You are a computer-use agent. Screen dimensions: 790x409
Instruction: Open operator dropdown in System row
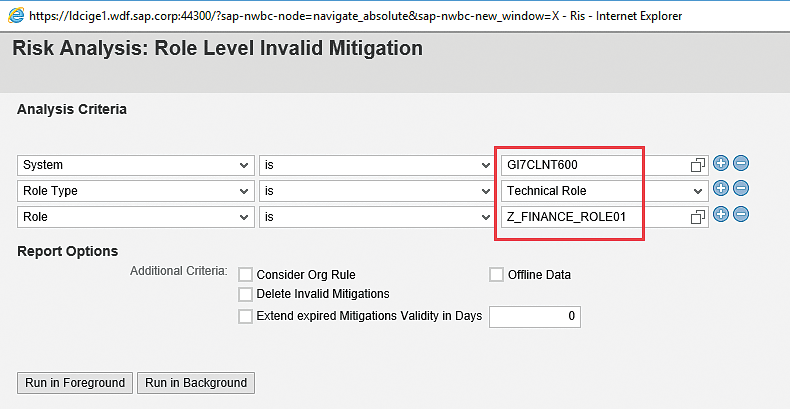click(x=376, y=165)
